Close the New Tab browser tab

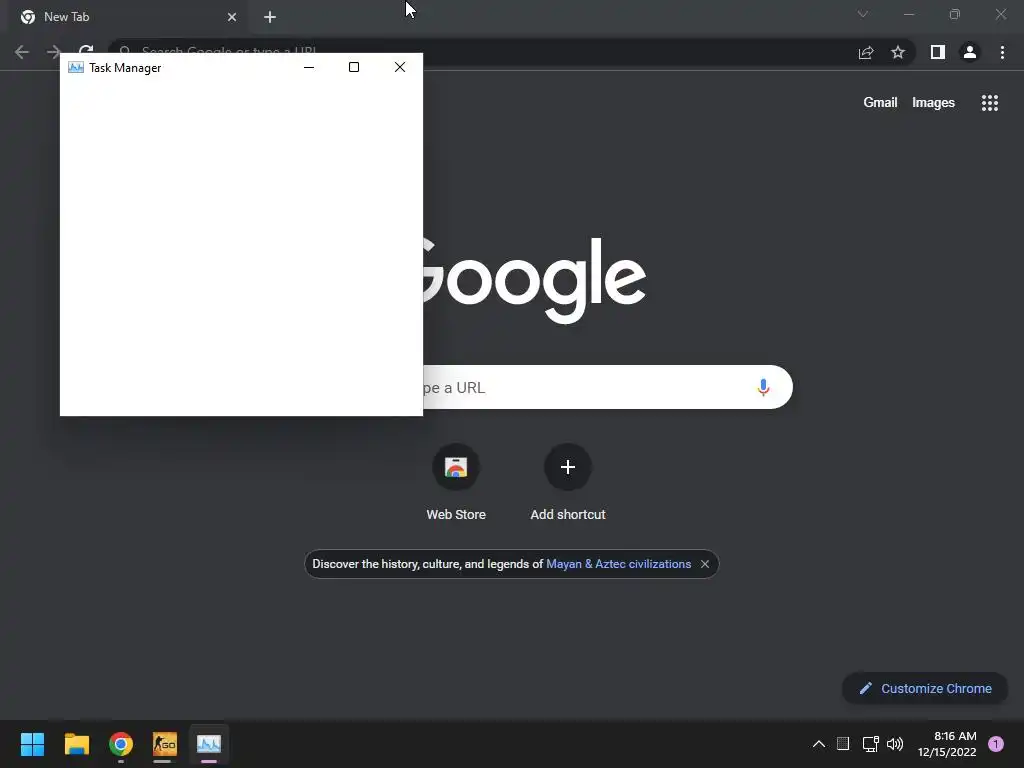pos(232,17)
